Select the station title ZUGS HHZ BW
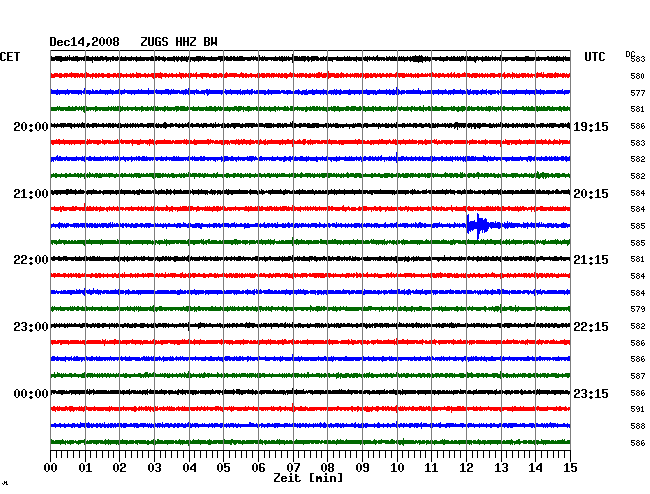Screen dimensions: 650x494 [179, 42]
